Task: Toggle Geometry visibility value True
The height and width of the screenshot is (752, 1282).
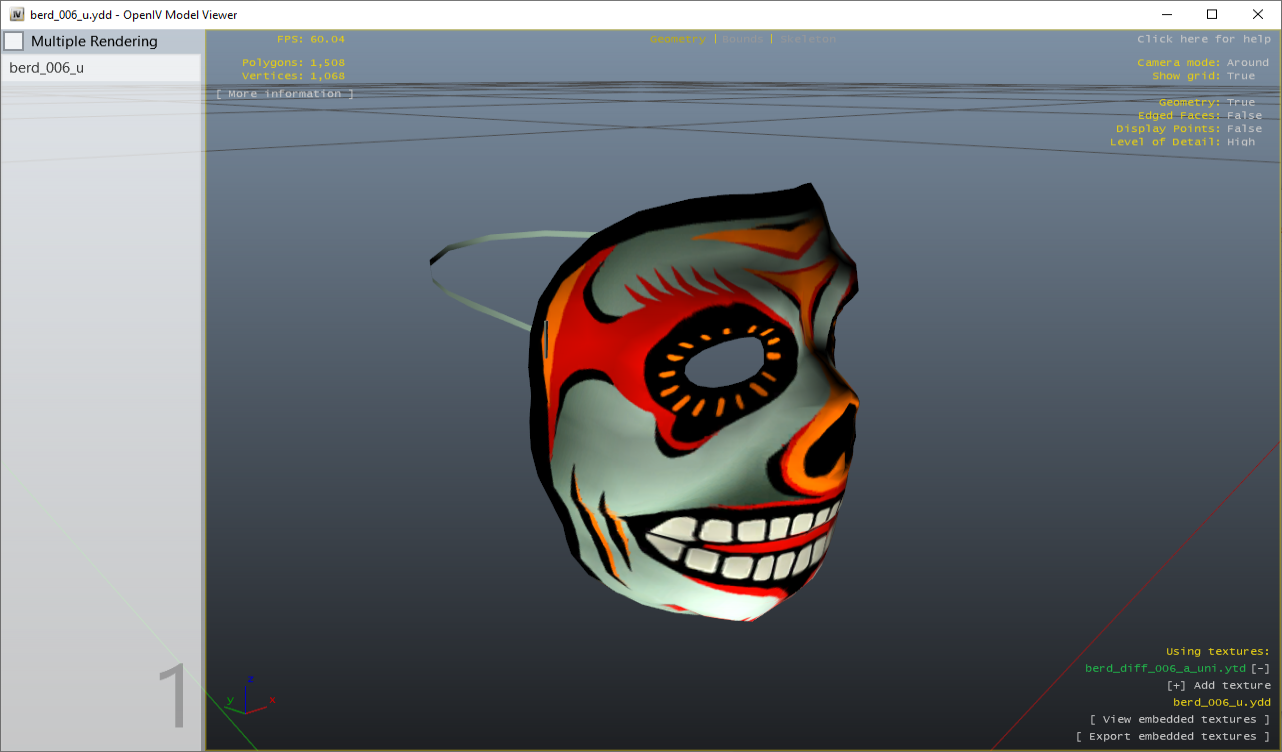Action: coord(1240,103)
